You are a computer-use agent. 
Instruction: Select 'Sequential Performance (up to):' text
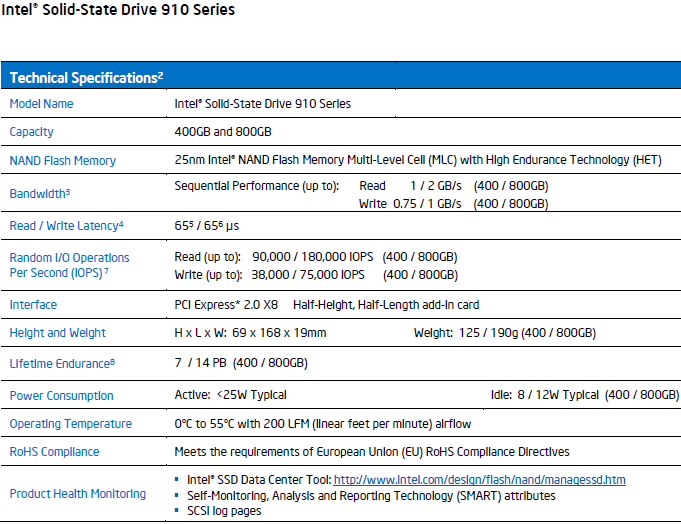click(x=257, y=186)
